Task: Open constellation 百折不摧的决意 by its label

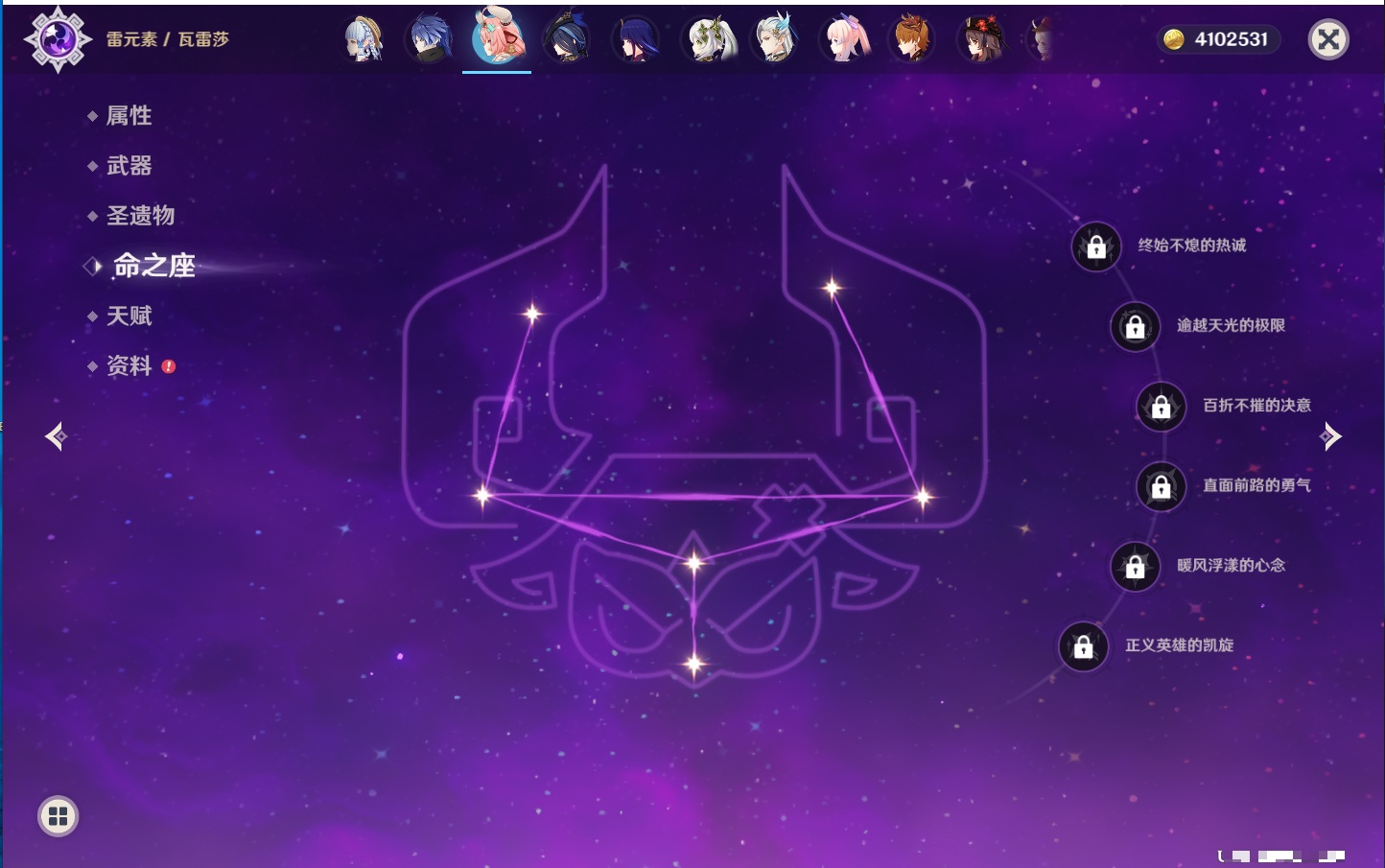Action: point(1257,405)
